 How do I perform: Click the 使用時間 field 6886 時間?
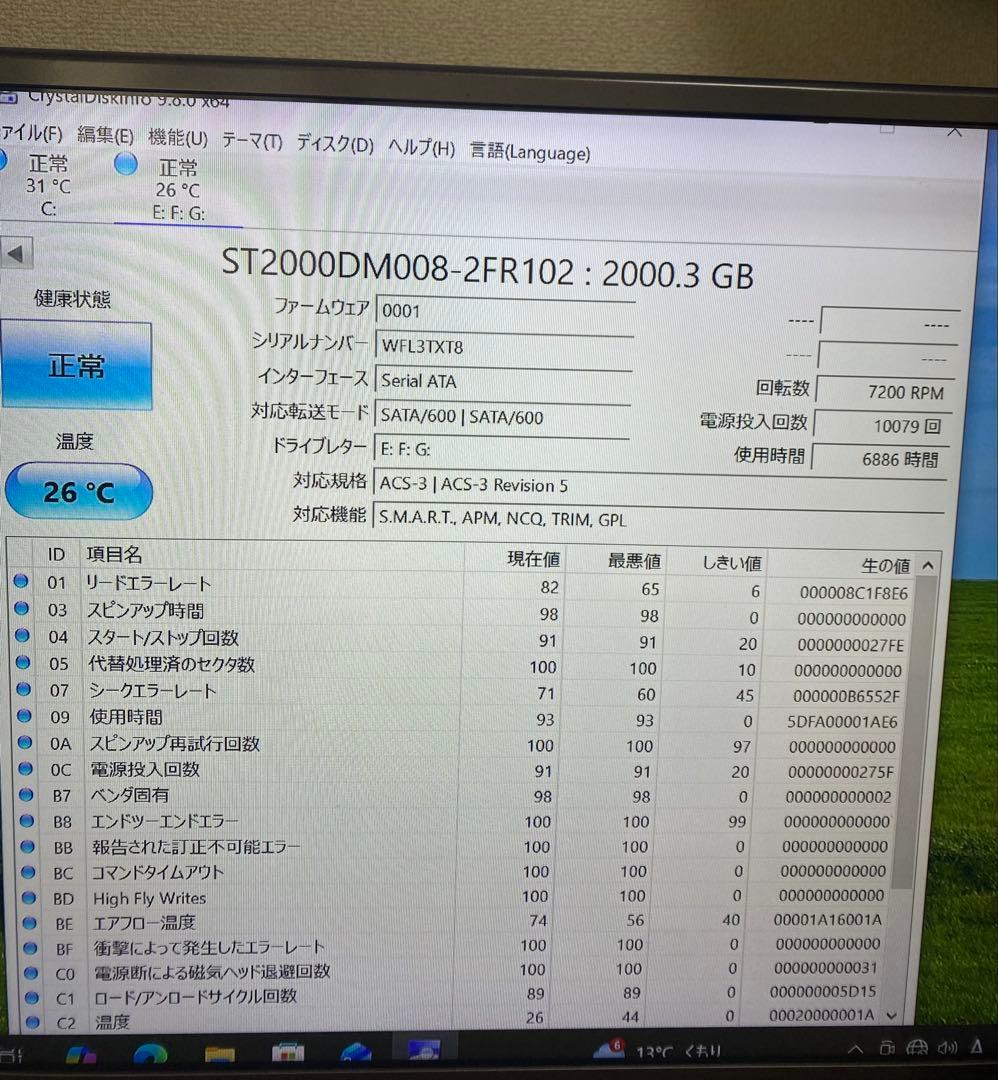[879, 459]
